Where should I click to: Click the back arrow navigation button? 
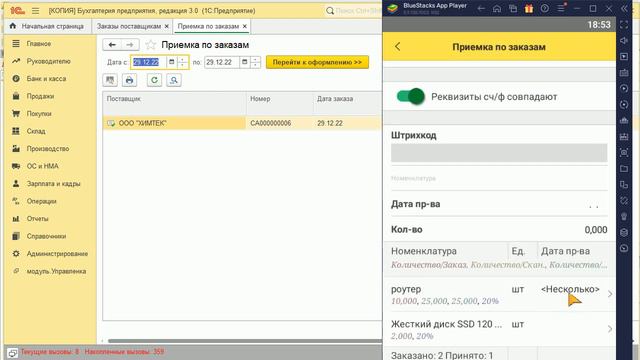pos(112,44)
